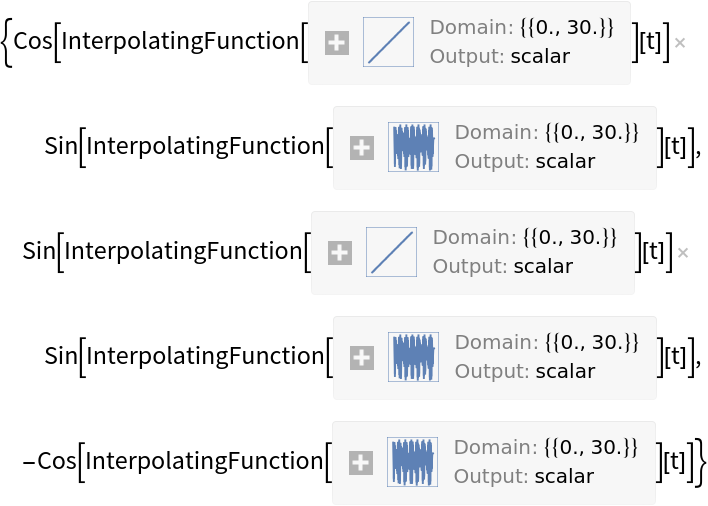The image size is (708, 506).
Task: Select the linear plot thumbnail in the third row
Action: pos(391,253)
